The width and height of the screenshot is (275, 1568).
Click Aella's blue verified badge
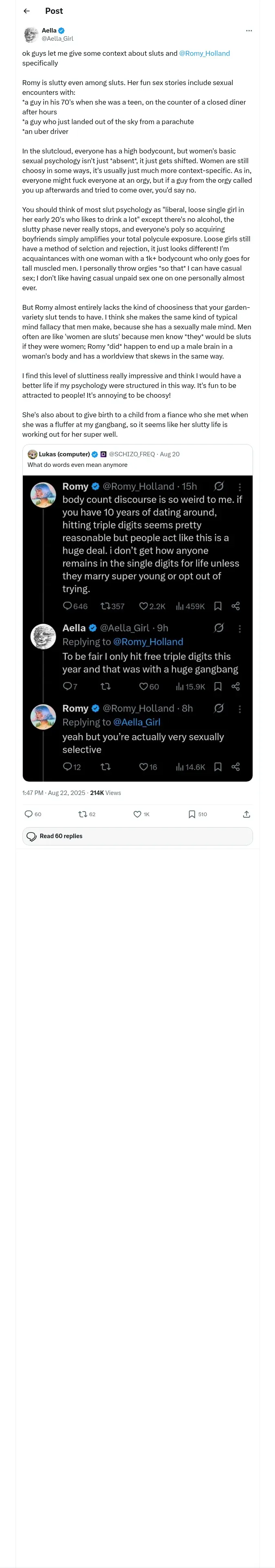[62, 31]
